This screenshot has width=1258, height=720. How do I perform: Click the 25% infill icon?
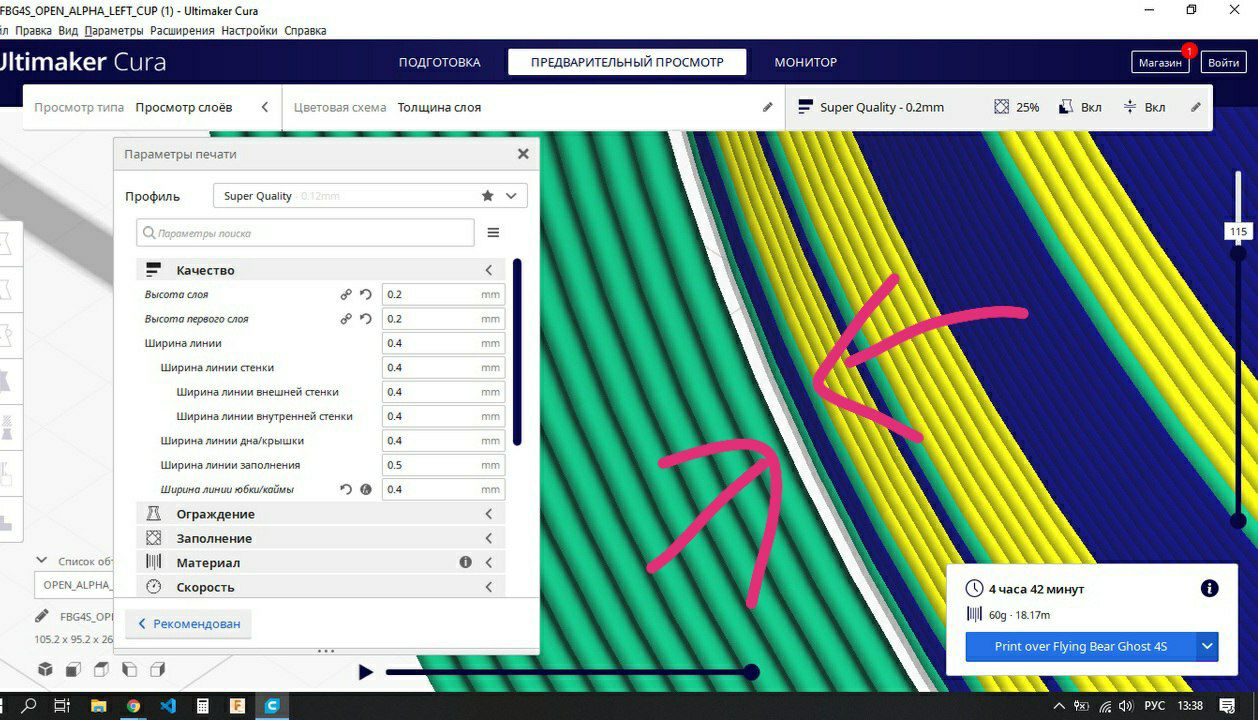1002,107
